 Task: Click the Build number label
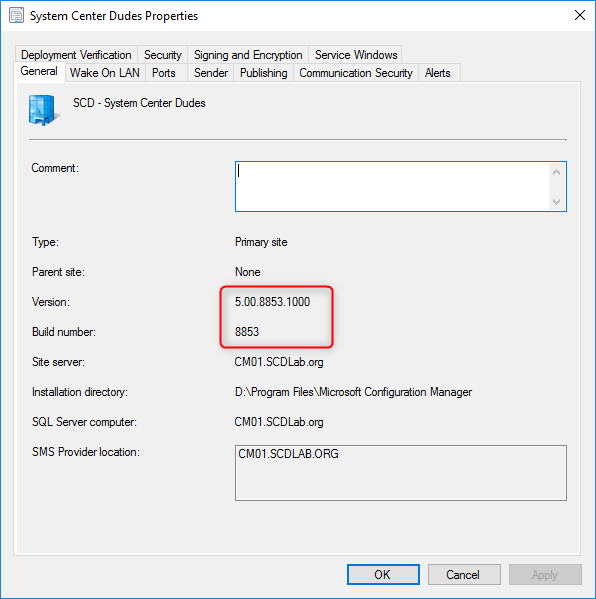pos(64,332)
